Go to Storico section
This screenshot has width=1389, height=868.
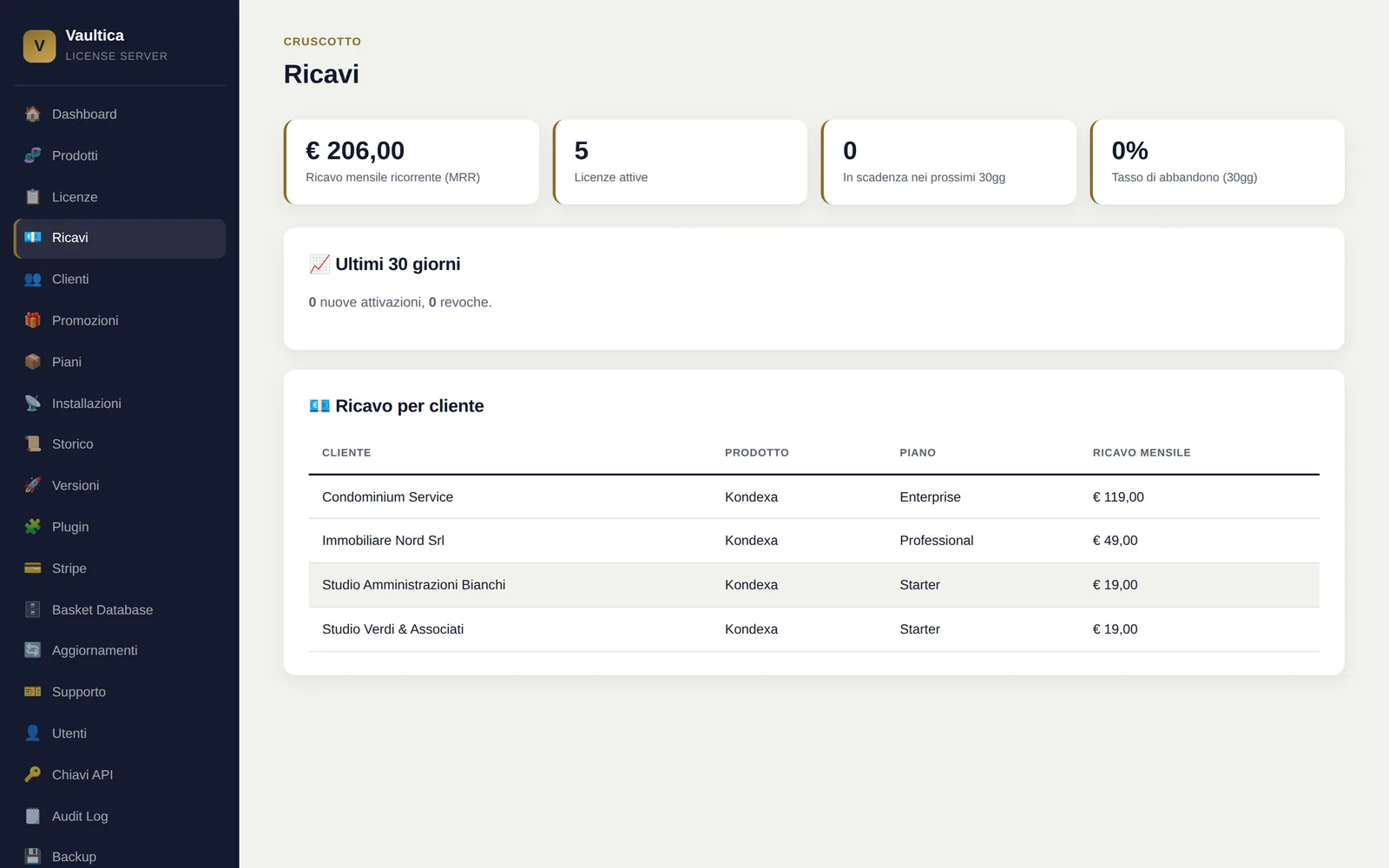120,444
